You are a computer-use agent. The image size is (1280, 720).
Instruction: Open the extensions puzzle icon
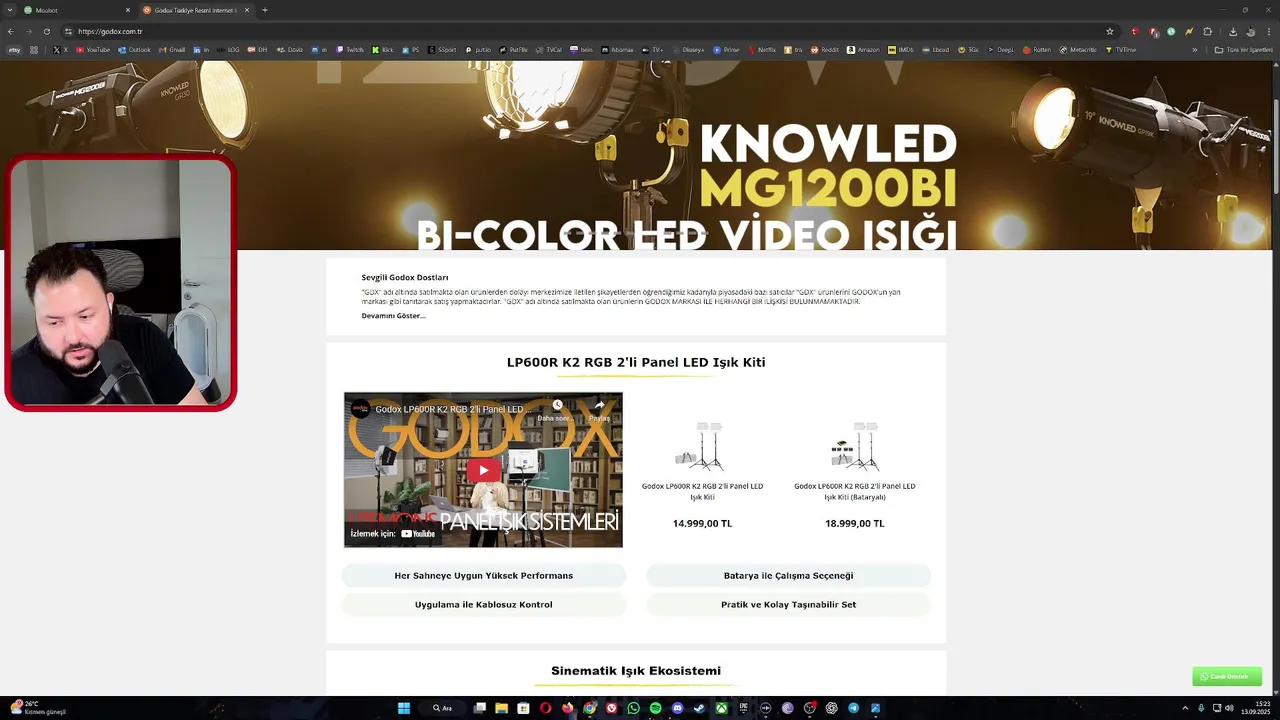pos(1207,31)
